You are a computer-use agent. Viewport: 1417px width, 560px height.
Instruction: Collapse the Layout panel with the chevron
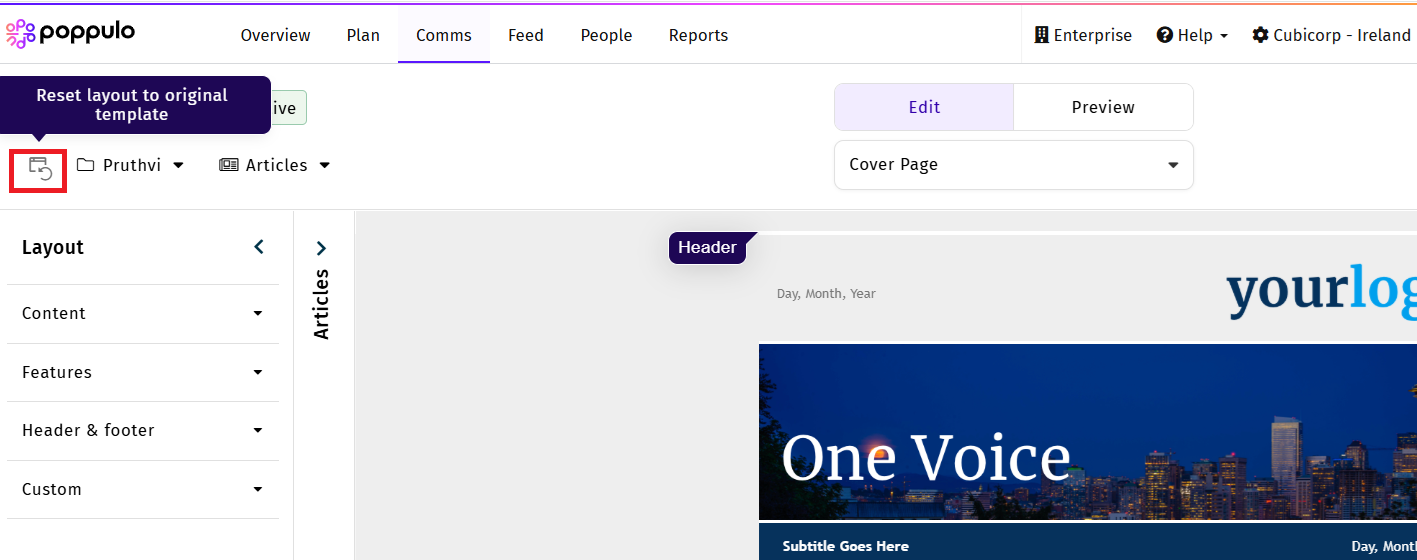tap(259, 247)
